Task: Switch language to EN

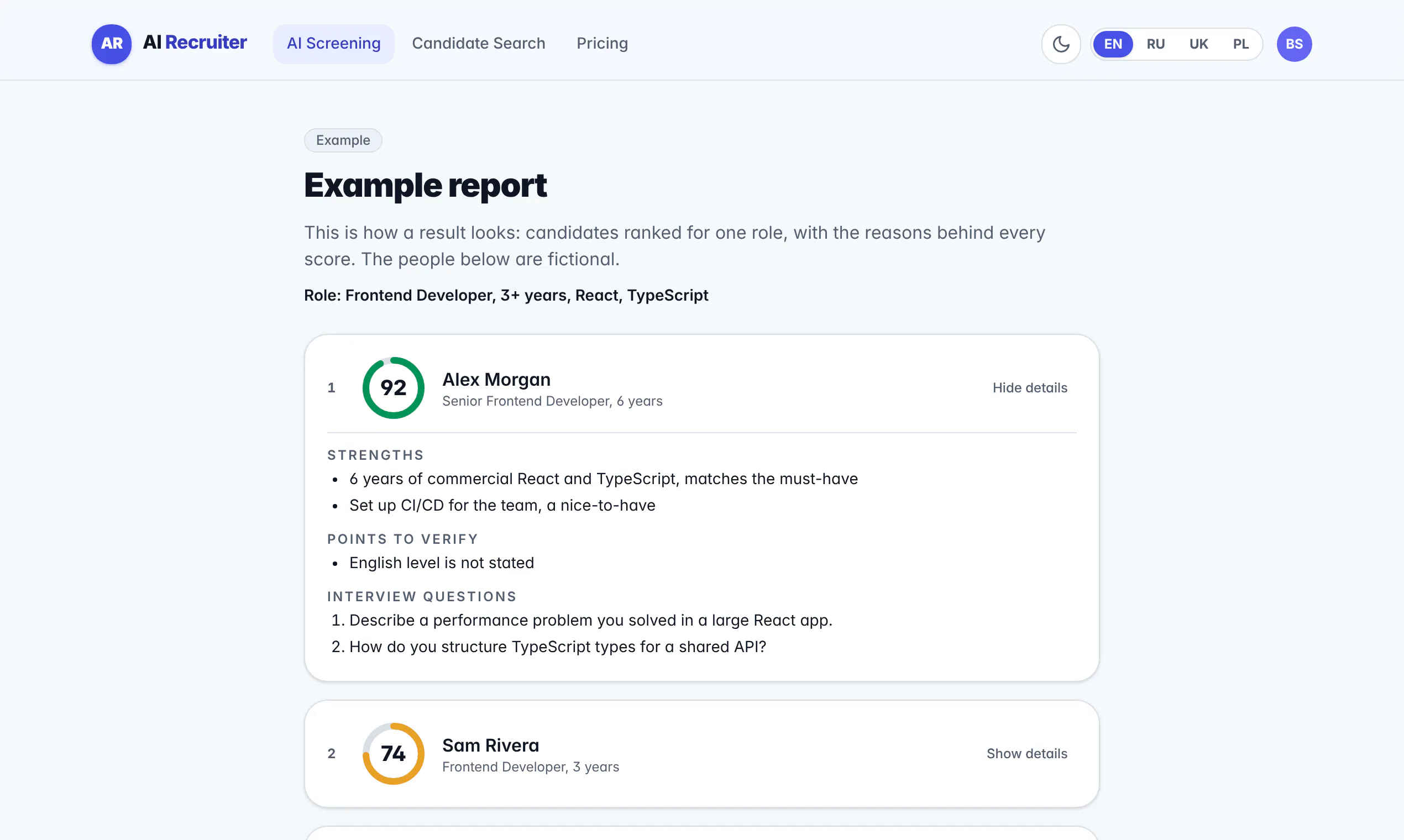Action: point(1113,44)
